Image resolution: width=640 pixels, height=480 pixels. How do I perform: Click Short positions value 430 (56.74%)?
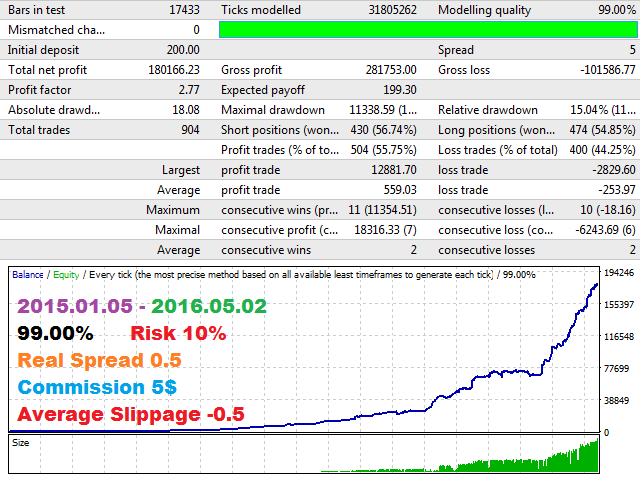pos(383,130)
